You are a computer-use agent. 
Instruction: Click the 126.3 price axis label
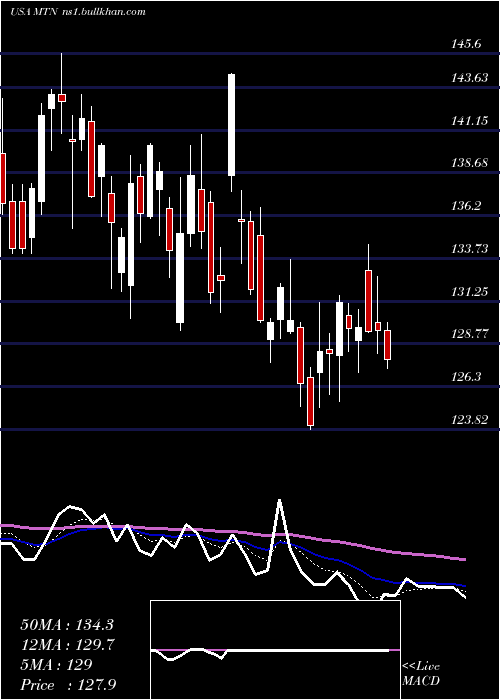pos(467,377)
